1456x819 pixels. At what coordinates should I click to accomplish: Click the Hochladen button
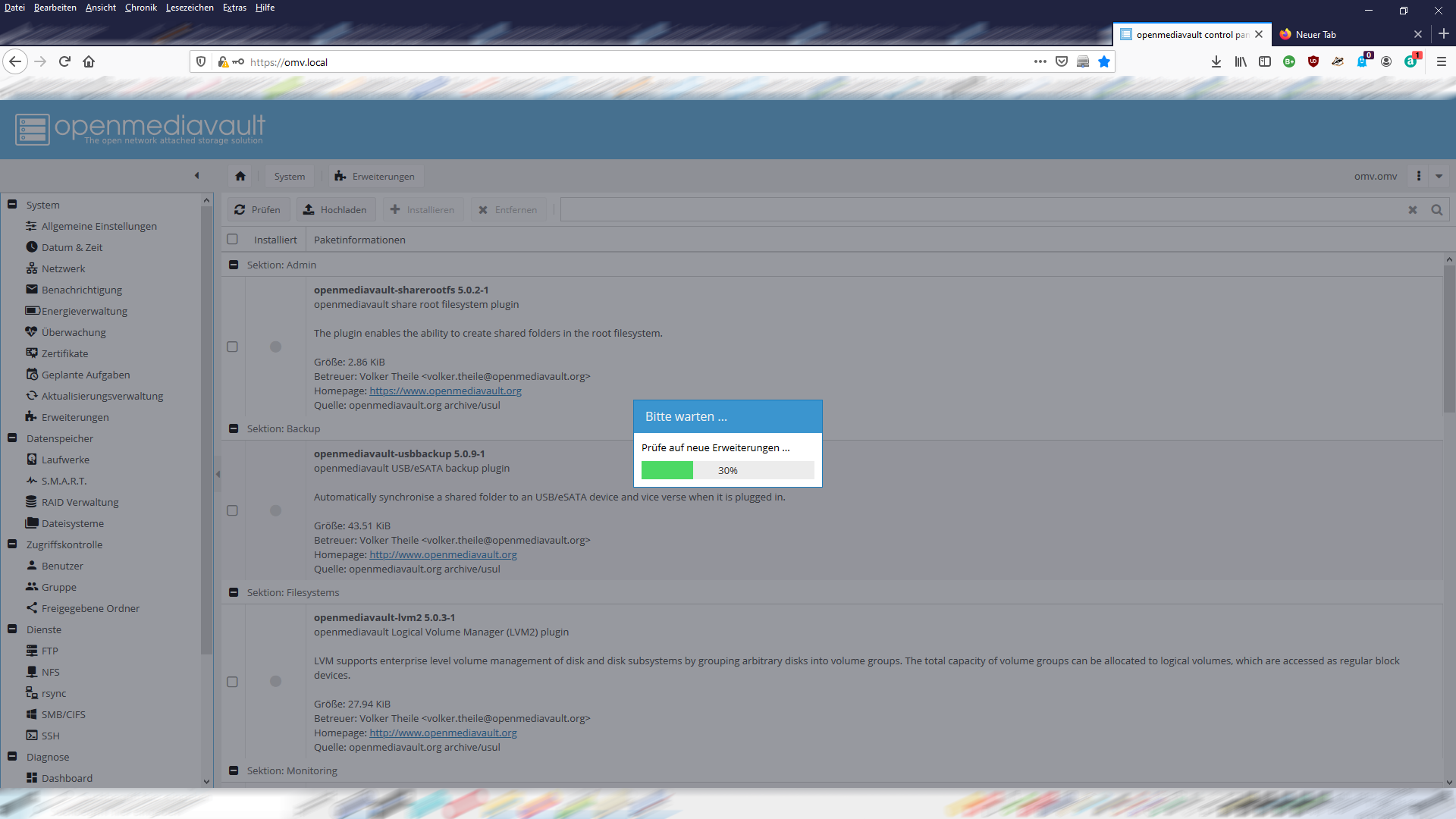coord(335,210)
